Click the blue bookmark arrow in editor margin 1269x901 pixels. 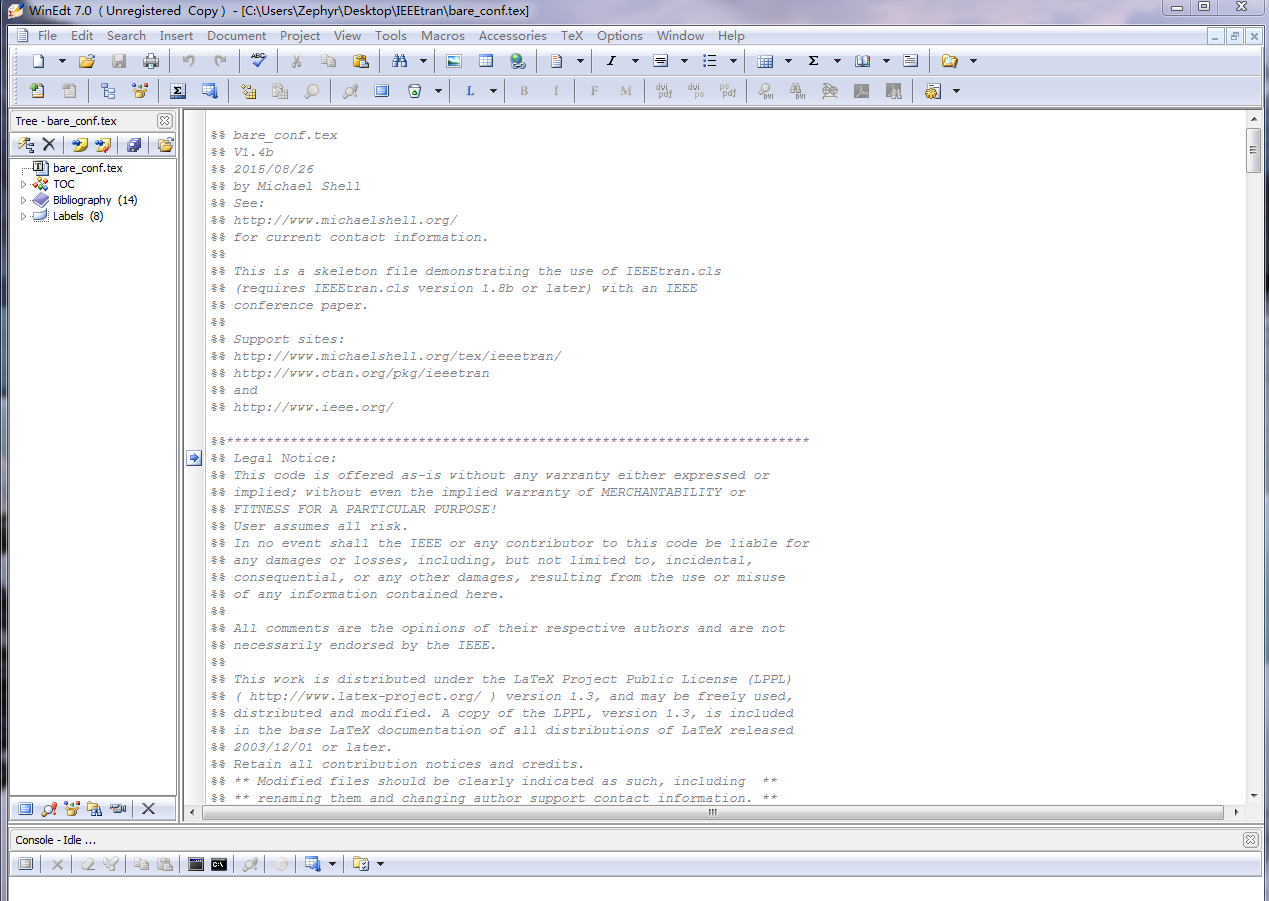[194, 458]
